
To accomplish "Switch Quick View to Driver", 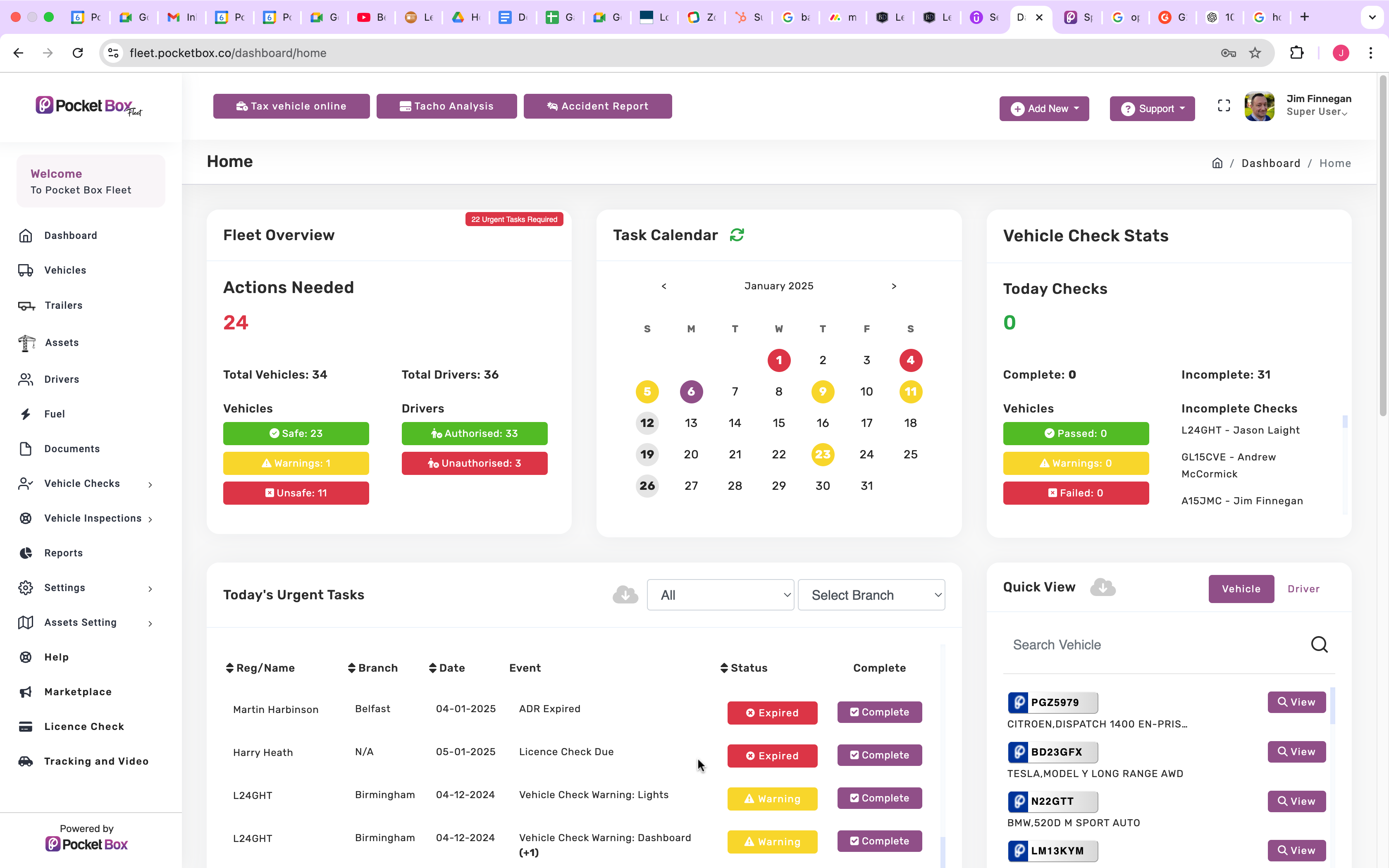I will pyautogui.click(x=1303, y=589).
